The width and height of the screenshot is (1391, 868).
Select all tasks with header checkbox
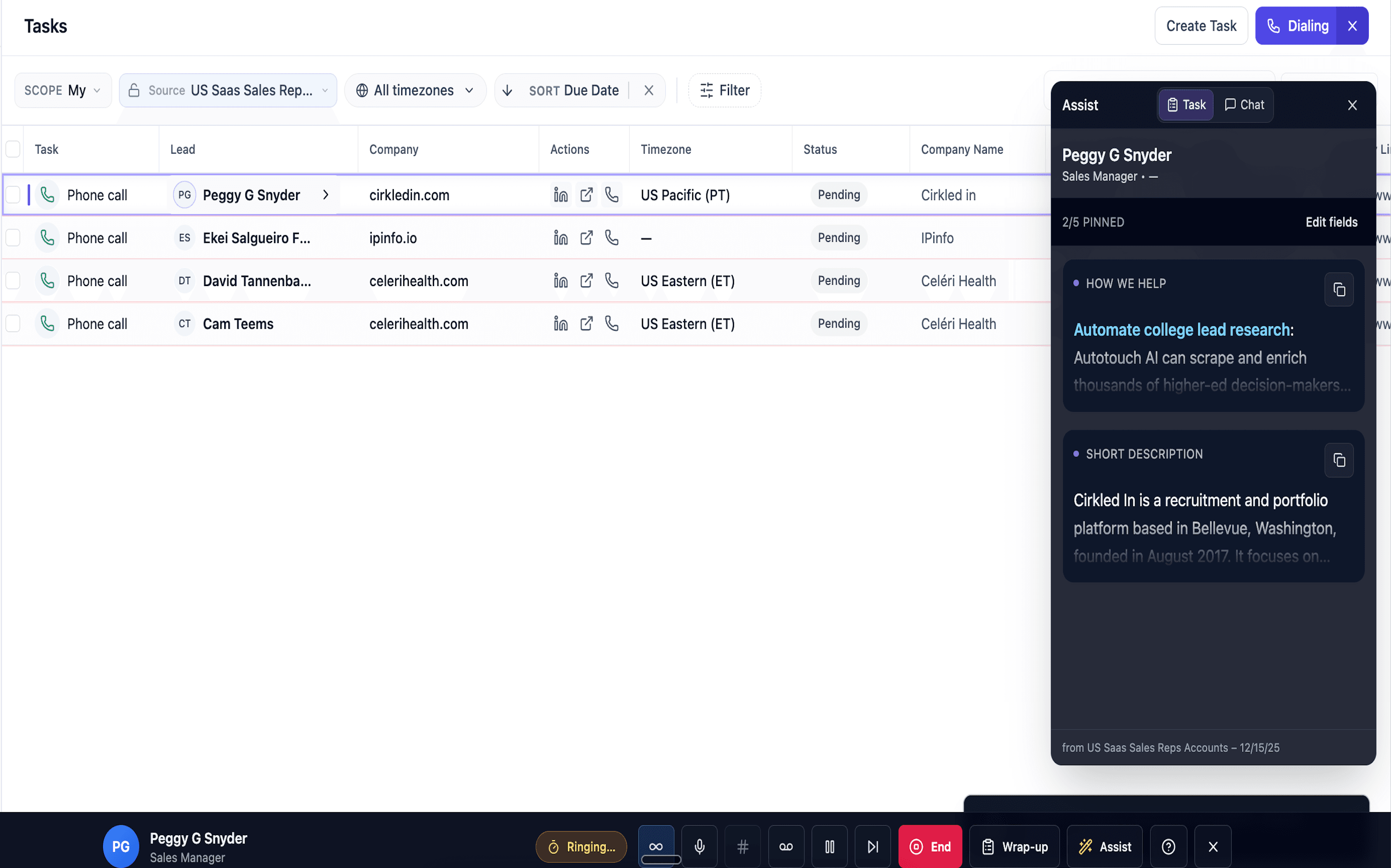(x=13, y=149)
